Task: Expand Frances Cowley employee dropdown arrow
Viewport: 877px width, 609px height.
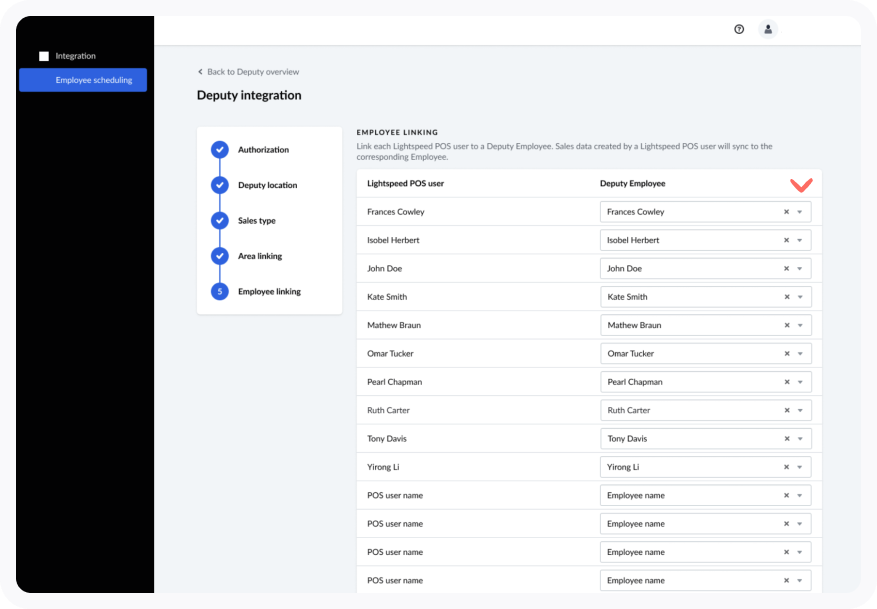Action: tap(800, 212)
